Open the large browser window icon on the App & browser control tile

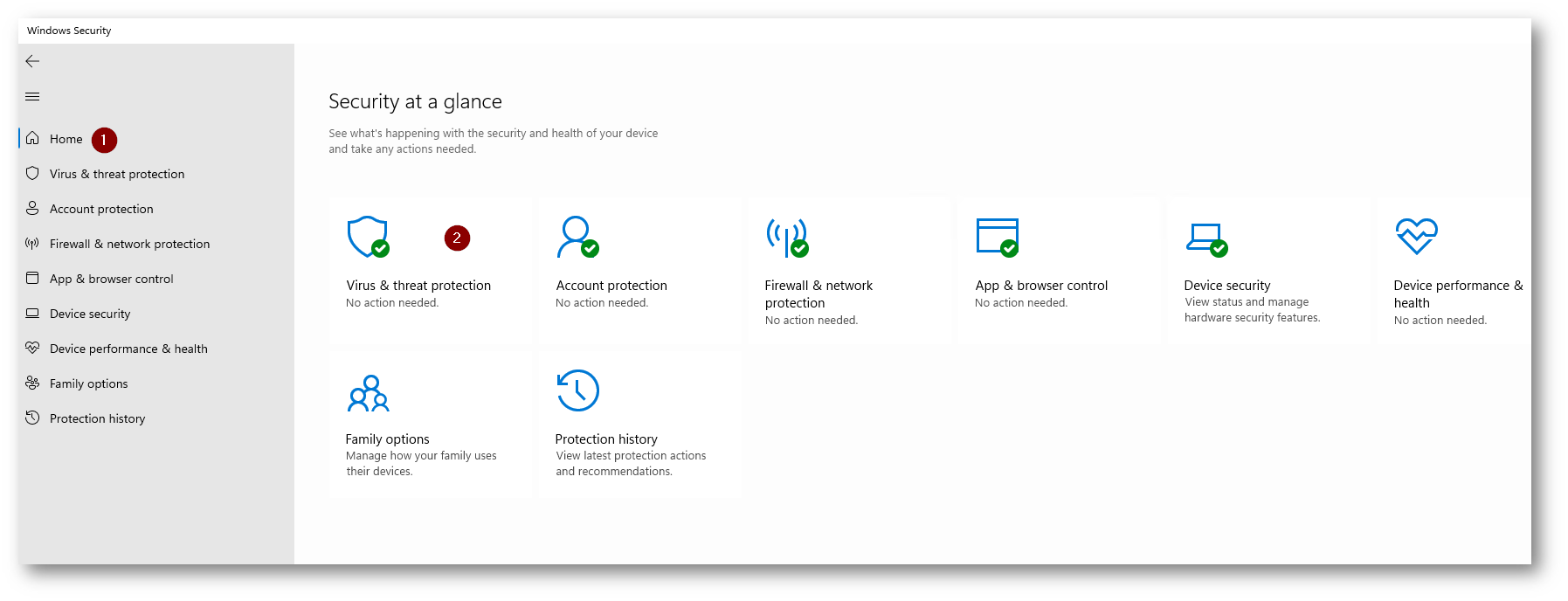(998, 237)
